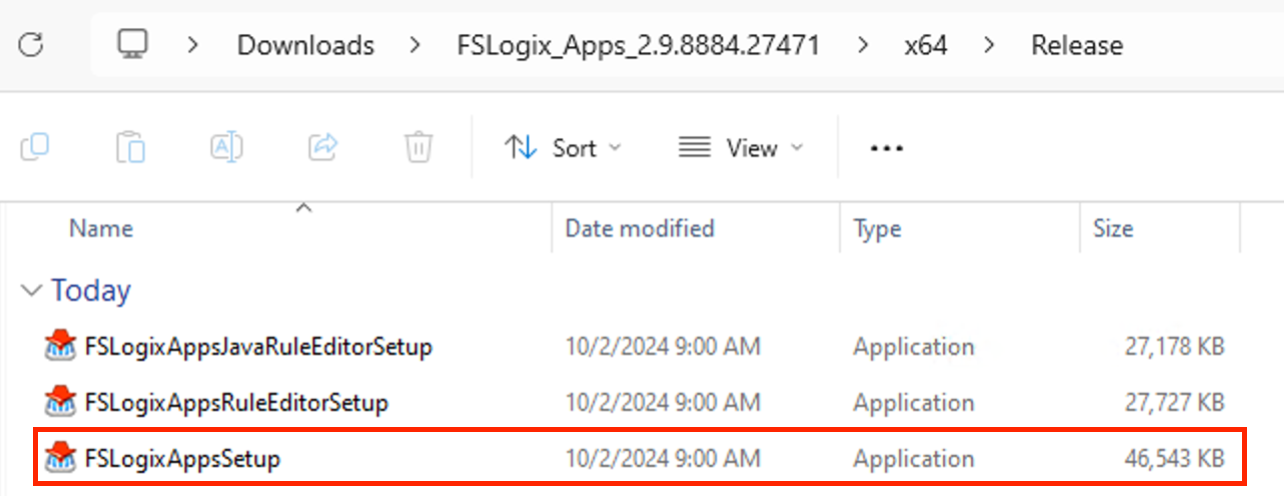Expand chevron after x64 breadcrumb
1284x496 pixels.
tap(989, 45)
